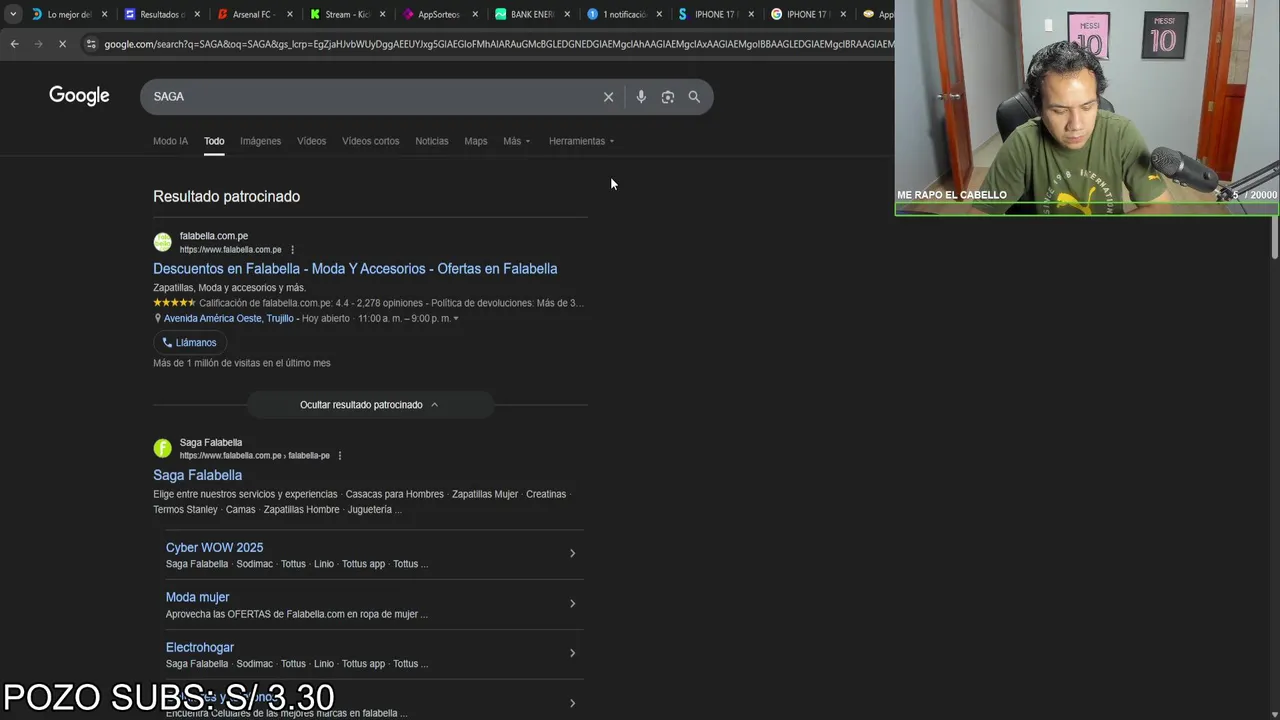Switch to the 'AppSorteos' tab
The image size is (1280, 720).
click(438, 15)
